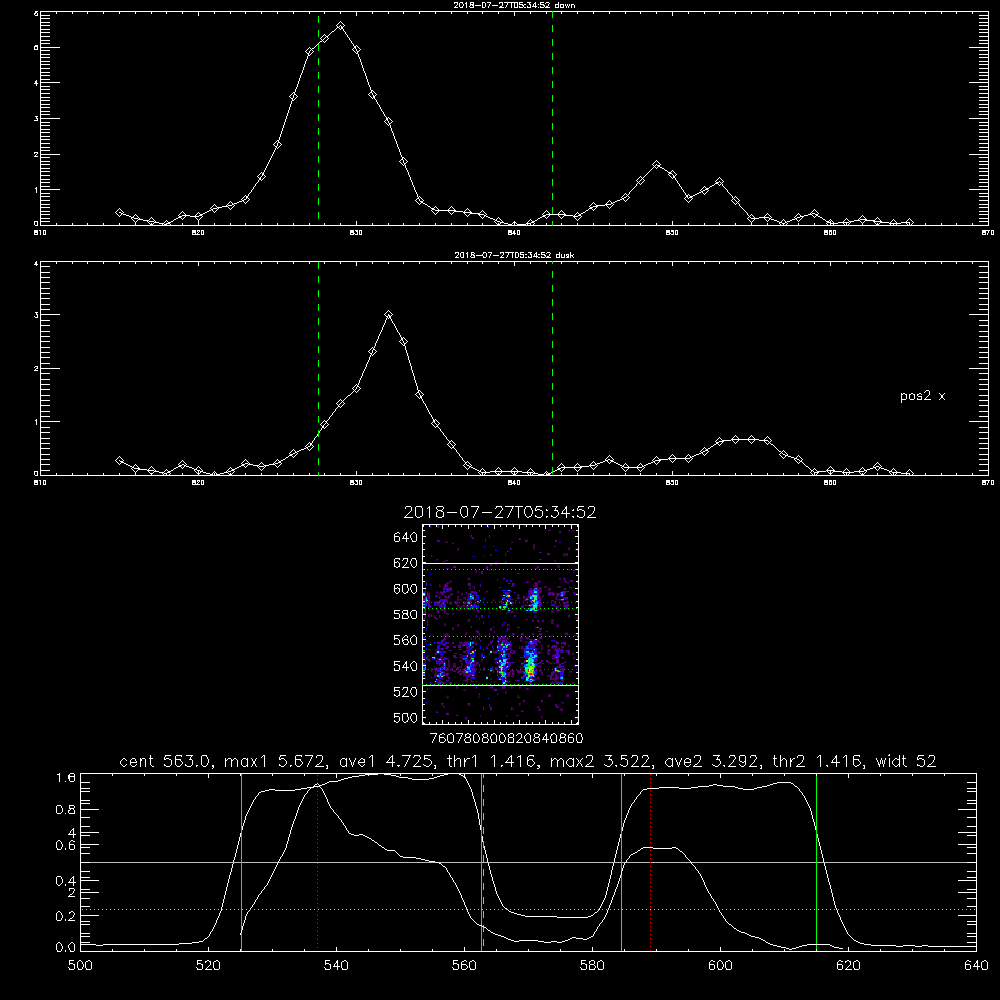Click the solid horizontal white line in bottom plot

coord(528,862)
